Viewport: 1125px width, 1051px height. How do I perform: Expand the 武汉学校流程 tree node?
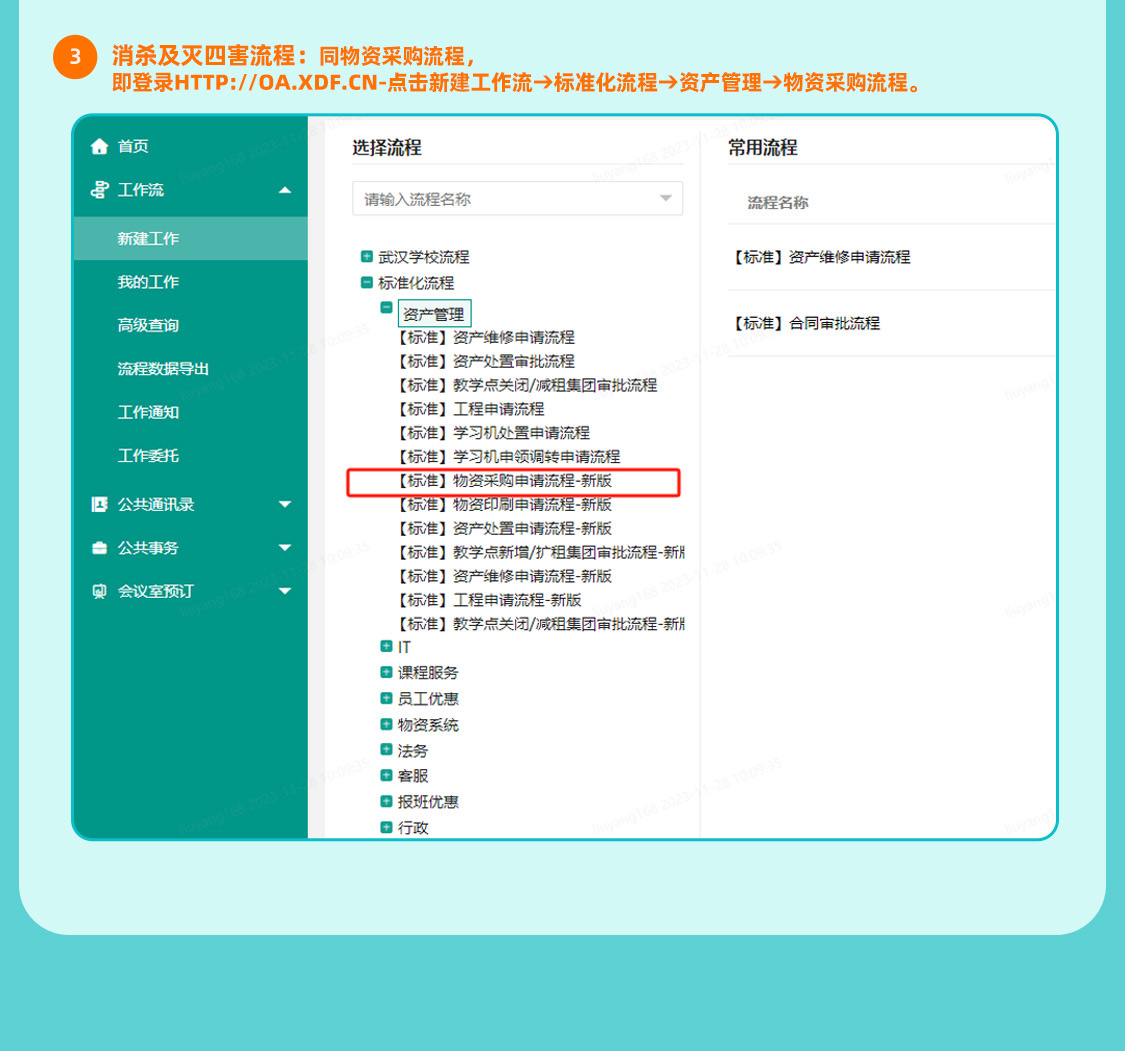coord(367,257)
